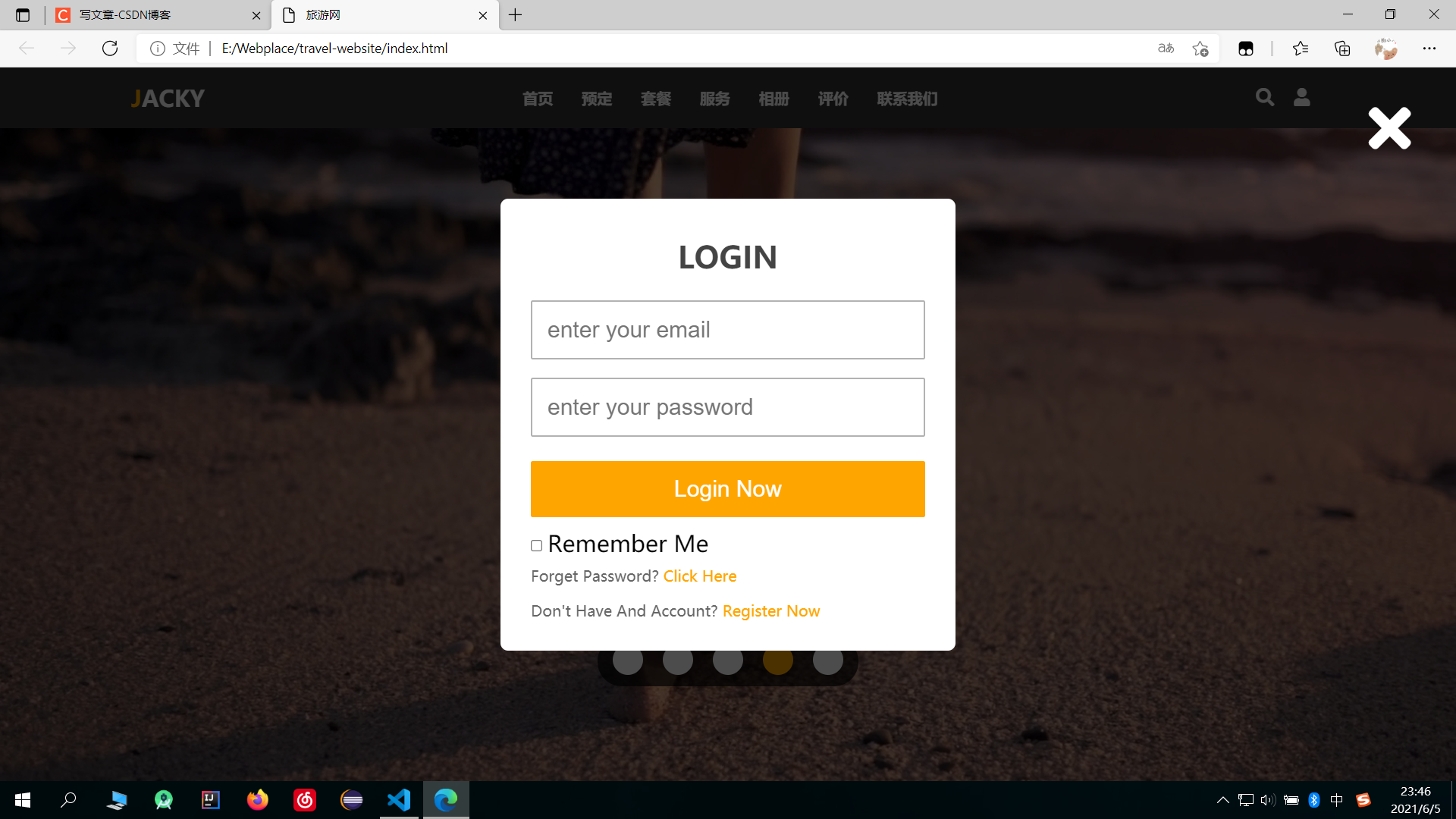The height and width of the screenshot is (819, 1456).
Task: Open a new browser tab
Action: coord(516,15)
